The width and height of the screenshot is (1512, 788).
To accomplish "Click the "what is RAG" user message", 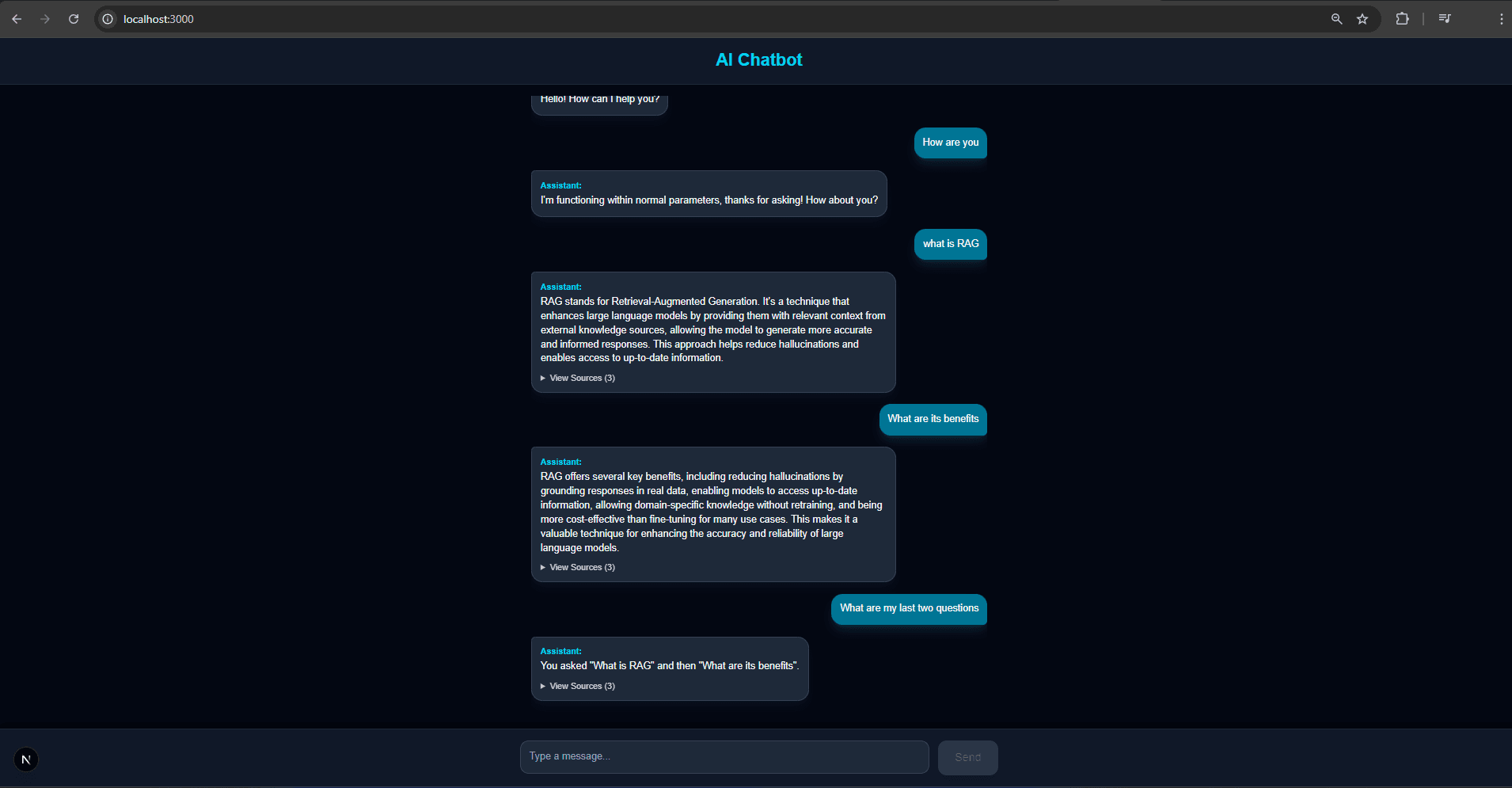I will click(x=950, y=244).
